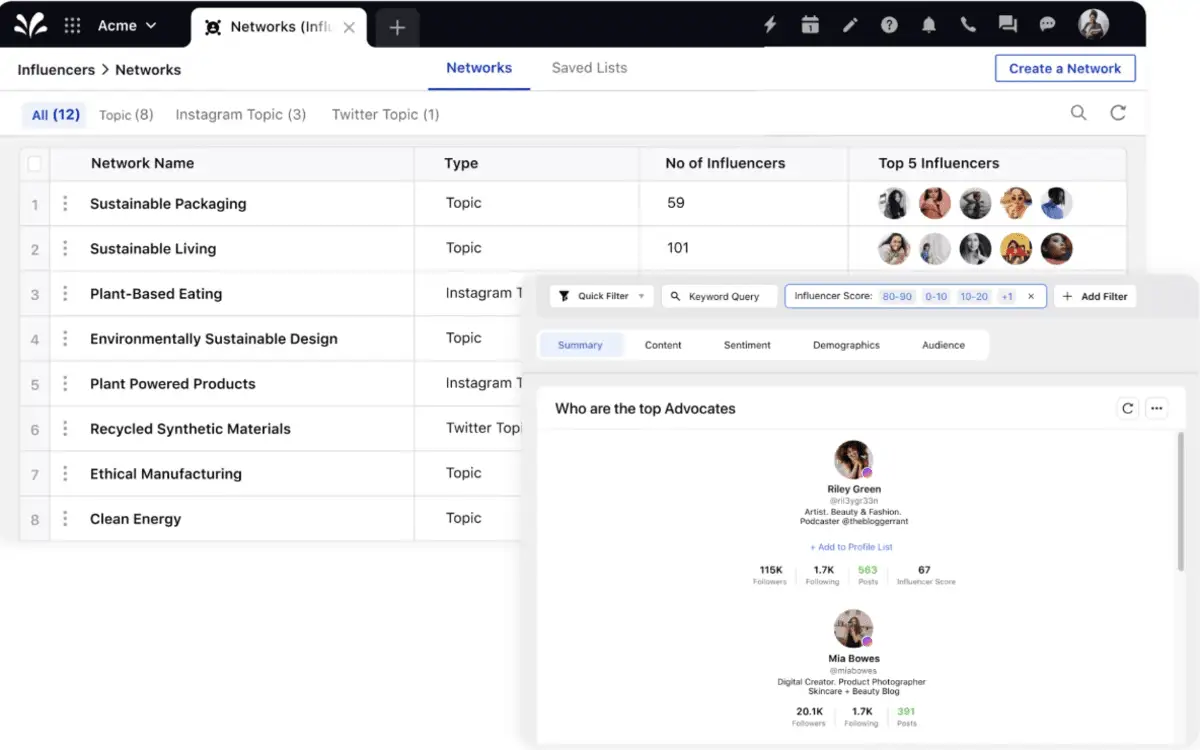Click the refresh icon near the network list

pos(1118,113)
